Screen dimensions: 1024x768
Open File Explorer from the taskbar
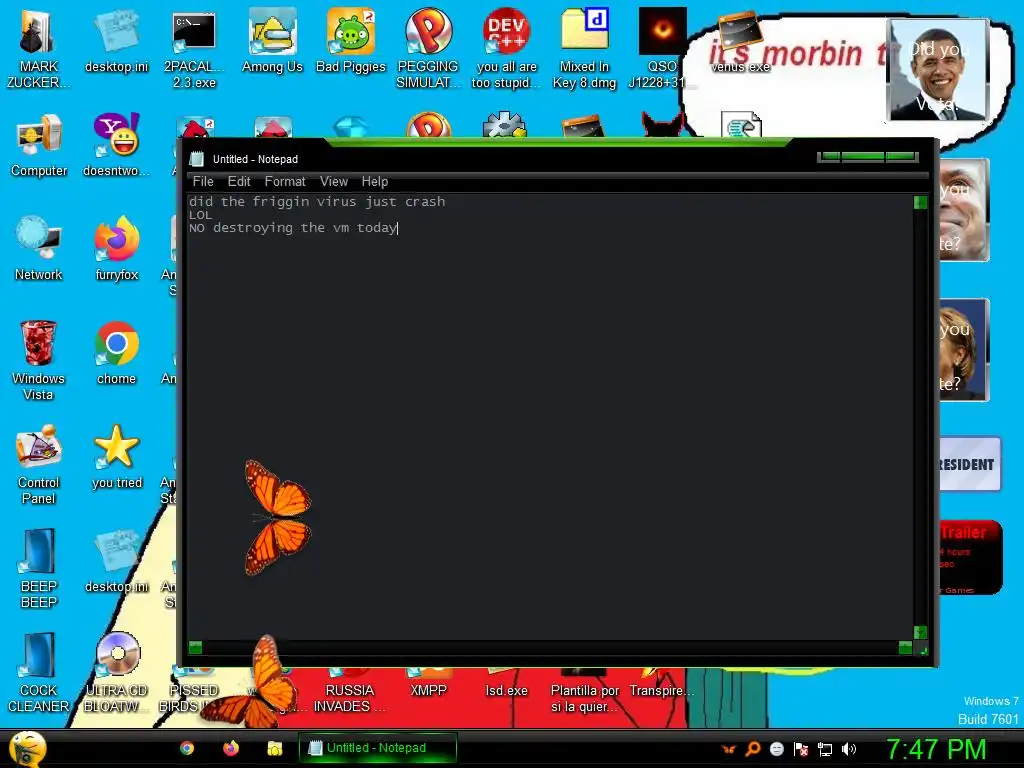point(275,748)
